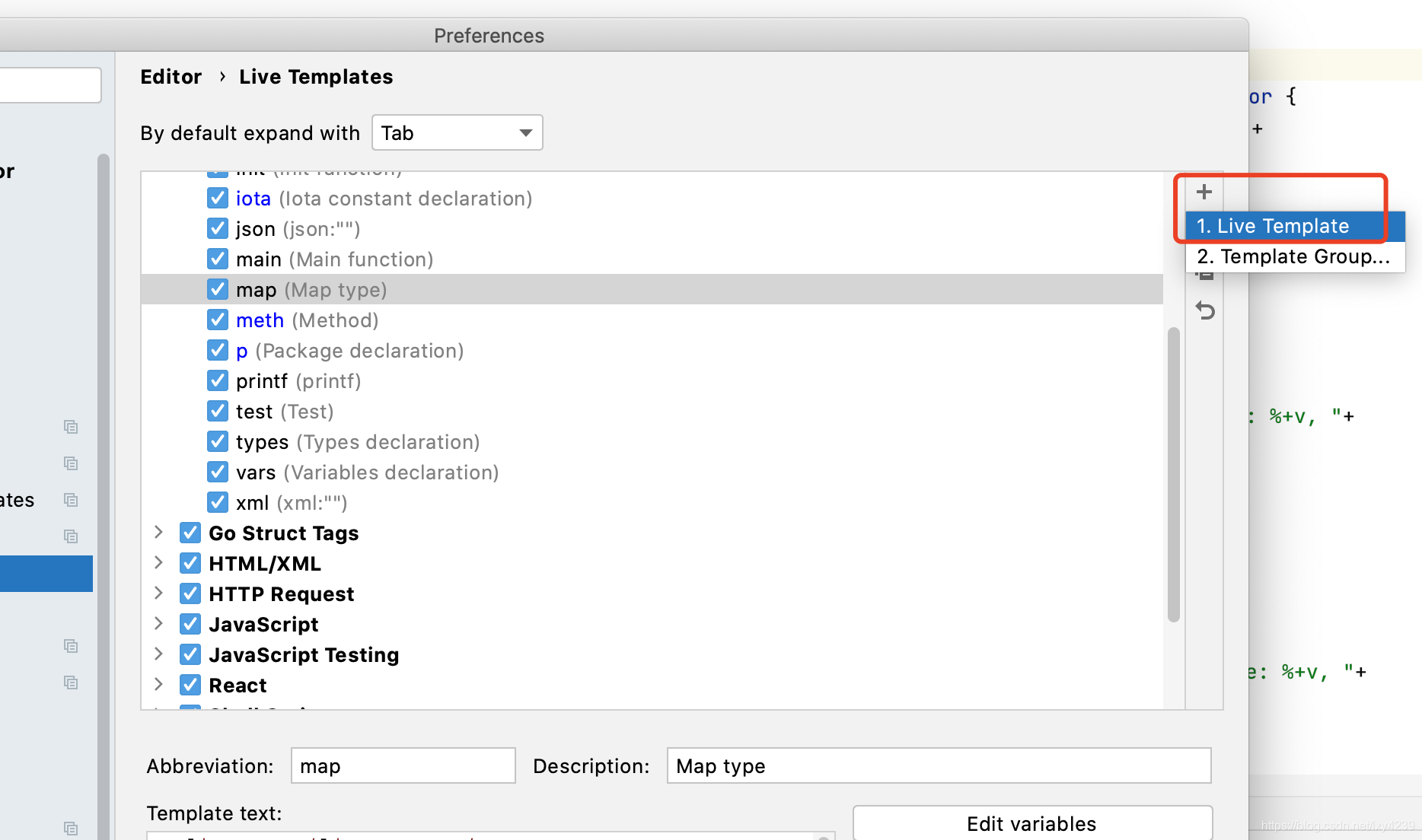This screenshot has width=1422, height=840.
Task: Toggle the JavaScript group checkbox
Action: coord(190,624)
